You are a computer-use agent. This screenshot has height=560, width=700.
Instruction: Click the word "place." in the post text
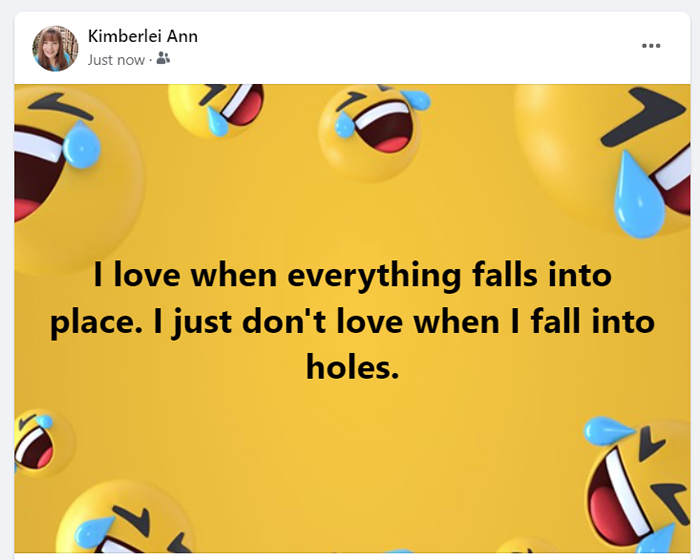click(97, 322)
